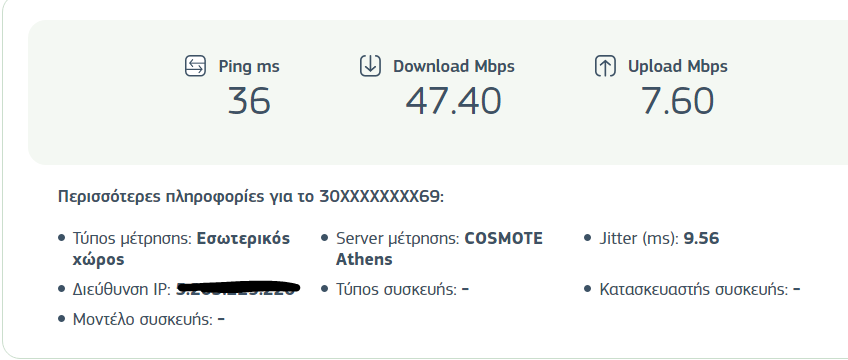Click the upload value 7.60
The width and height of the screenshot is (848, 360).
coord(678,101)
